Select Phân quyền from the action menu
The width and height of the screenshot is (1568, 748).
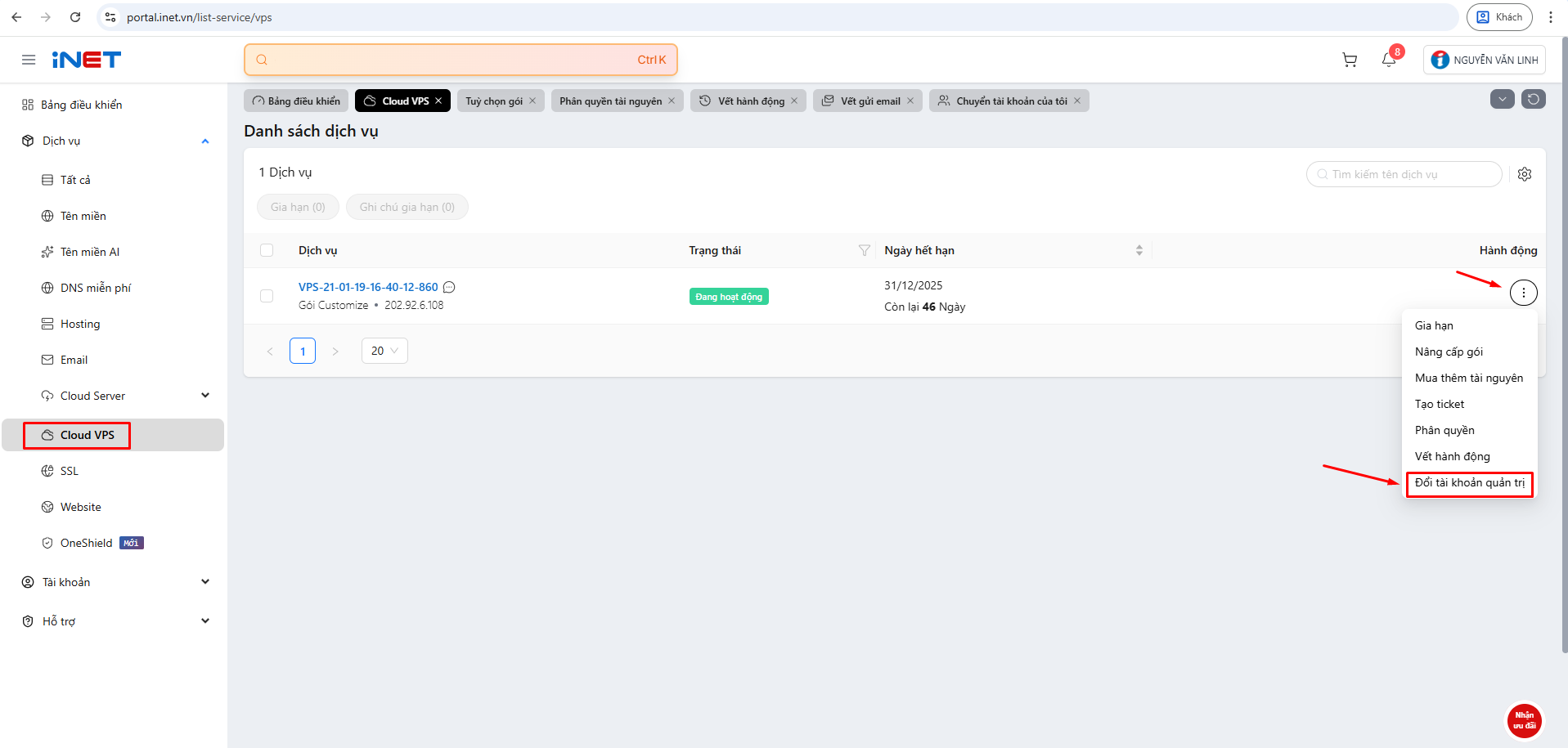(x=1470, y=430)
